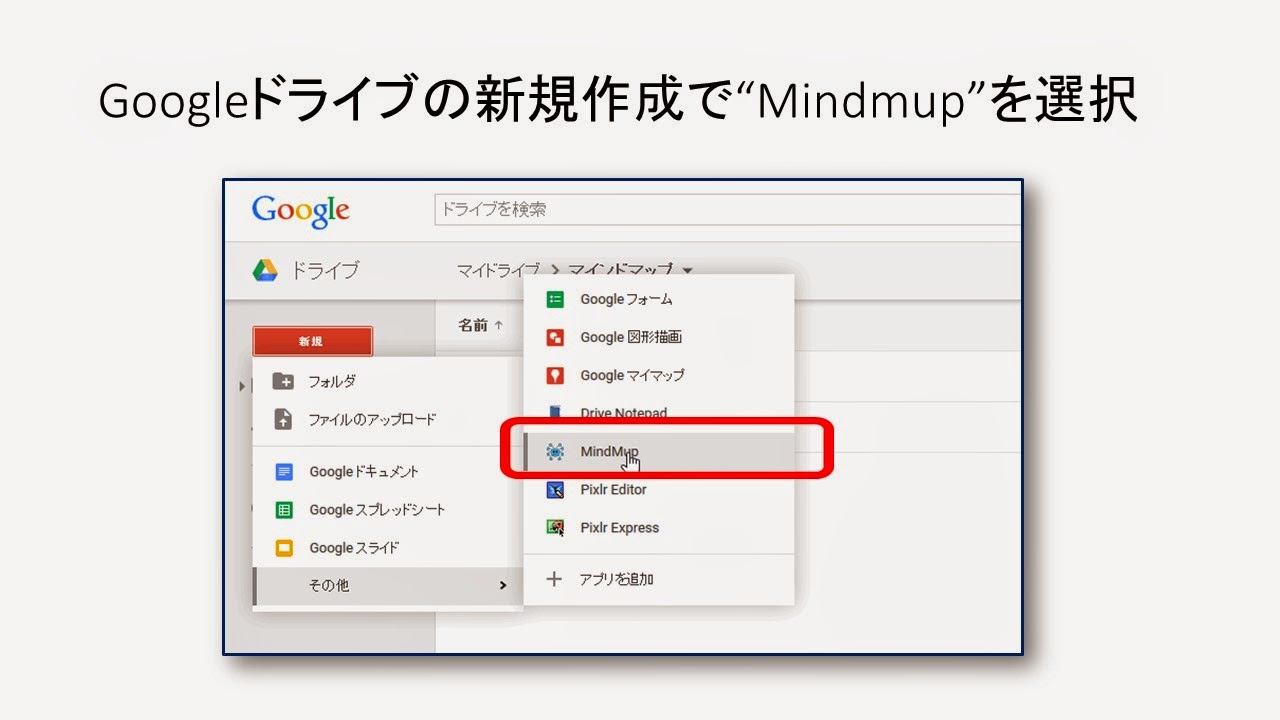Click the Google My Maps pin icon
1280x720 pixels.
[x=555, y=375]
